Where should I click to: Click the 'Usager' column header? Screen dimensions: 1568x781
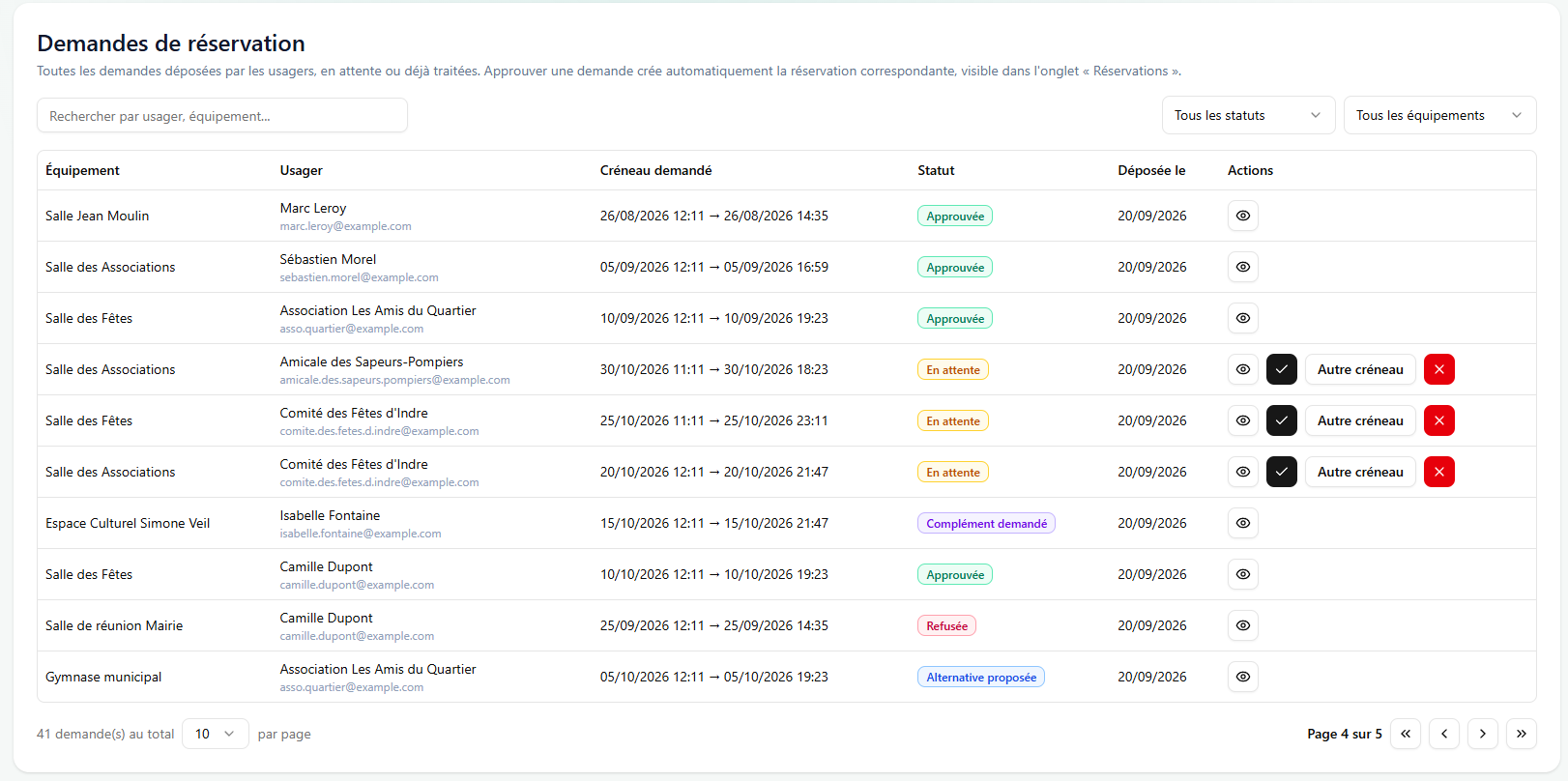pos(302,170)
